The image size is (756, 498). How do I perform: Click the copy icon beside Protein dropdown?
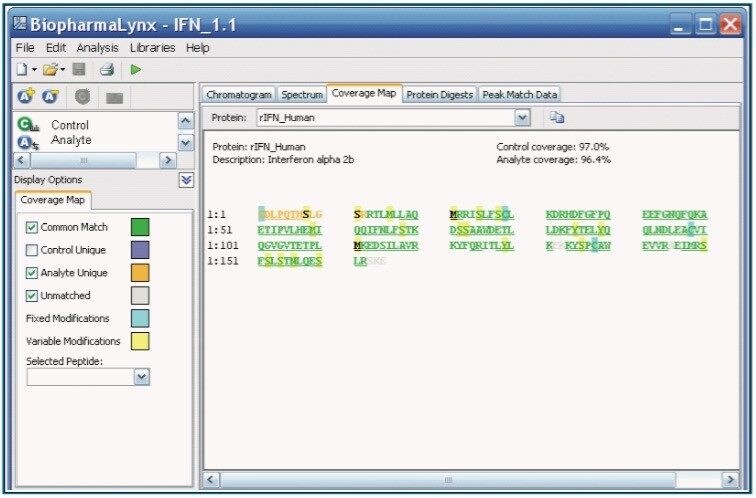pos(557,118)
